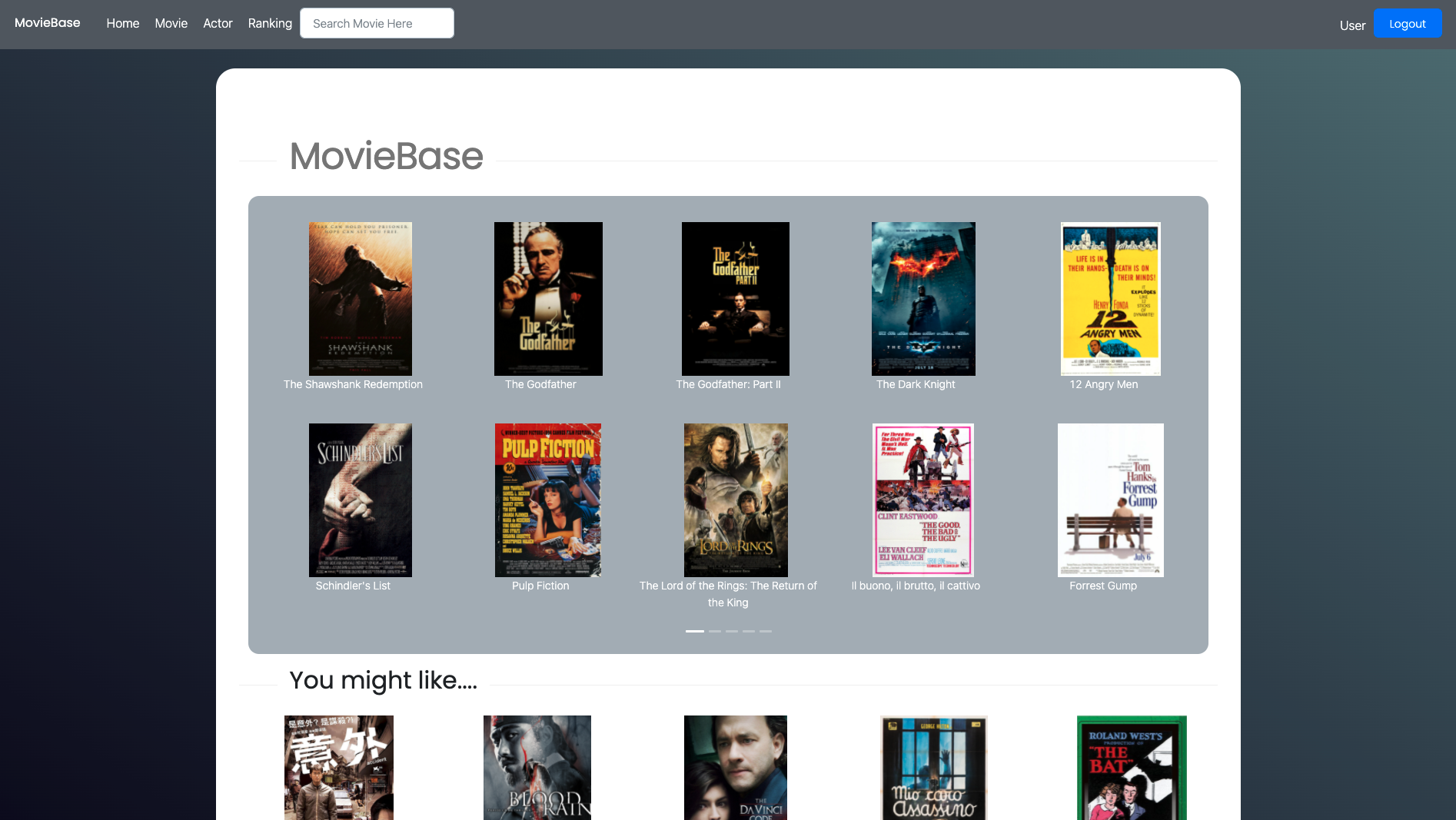Click 'The Godfather' title text

tap(540, 384)
